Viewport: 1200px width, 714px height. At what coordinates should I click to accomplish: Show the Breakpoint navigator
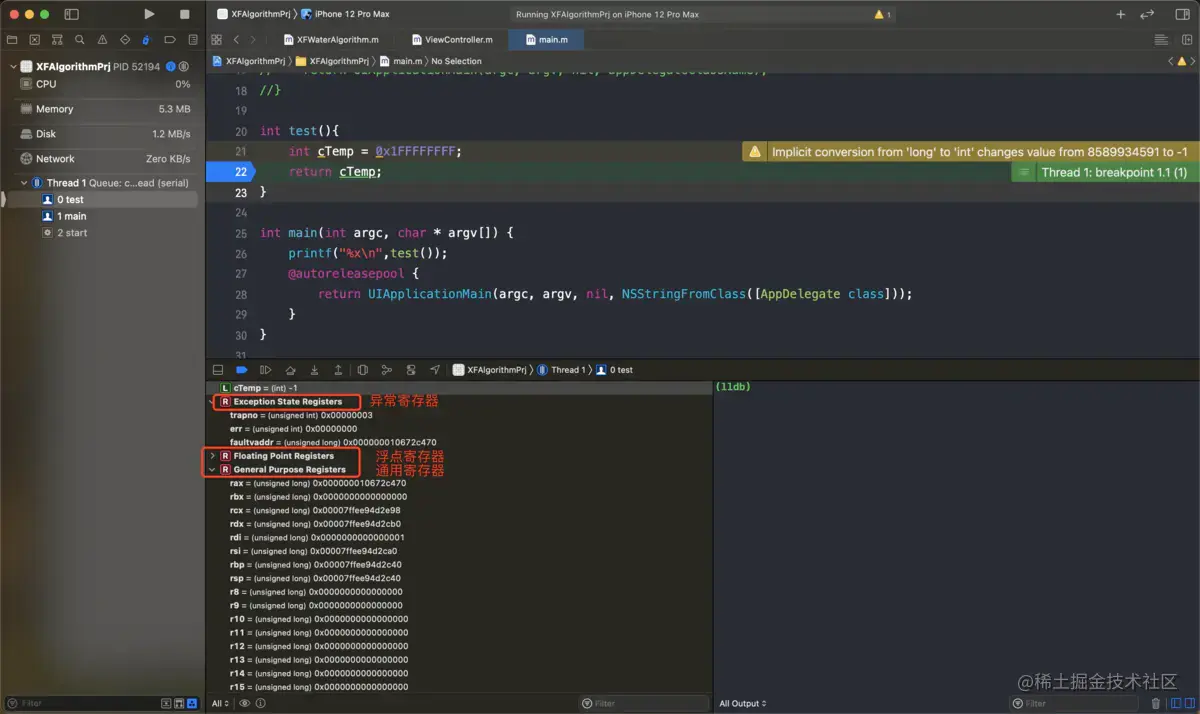click(169, 40)
